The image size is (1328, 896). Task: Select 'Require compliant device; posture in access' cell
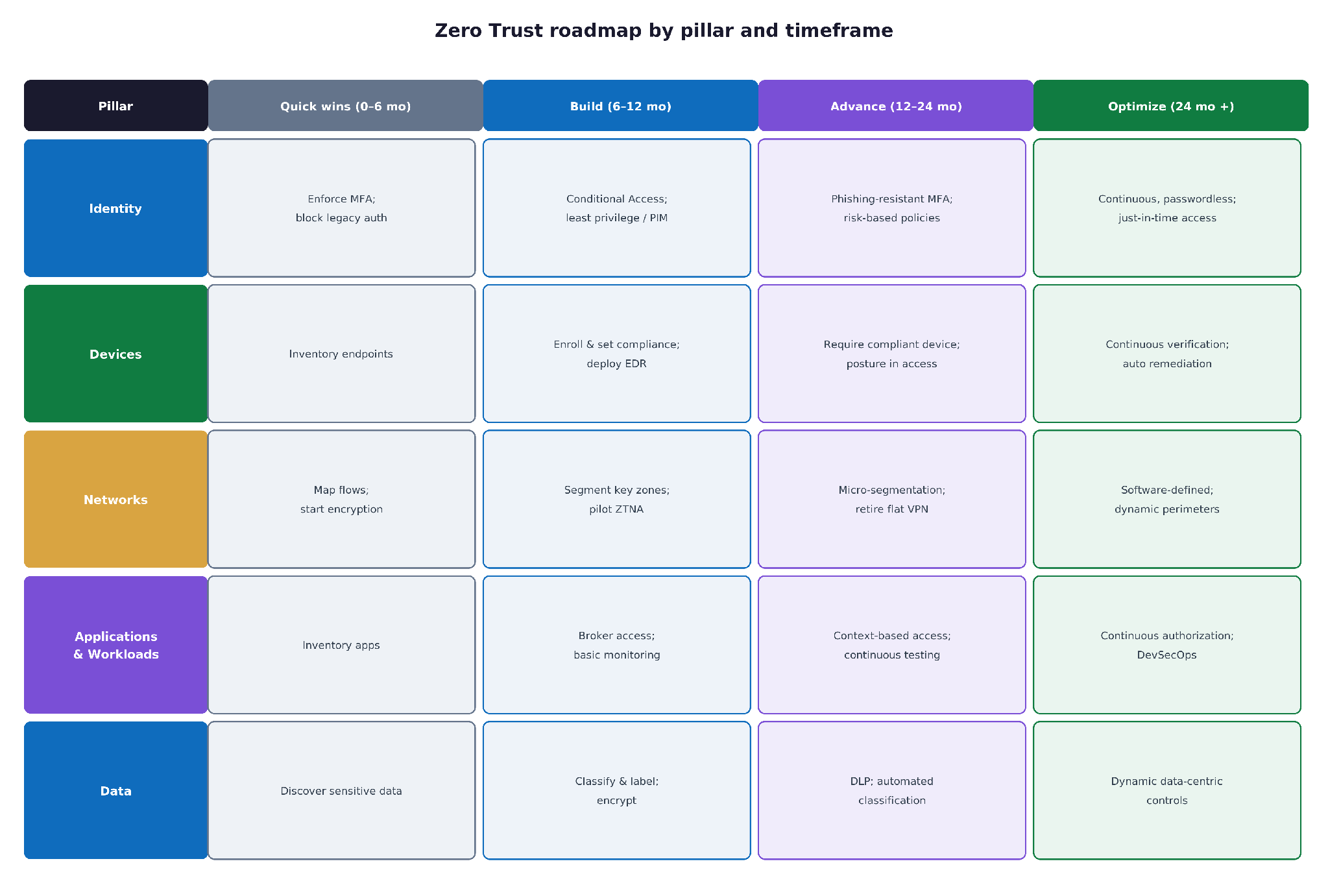click(891, 354)
